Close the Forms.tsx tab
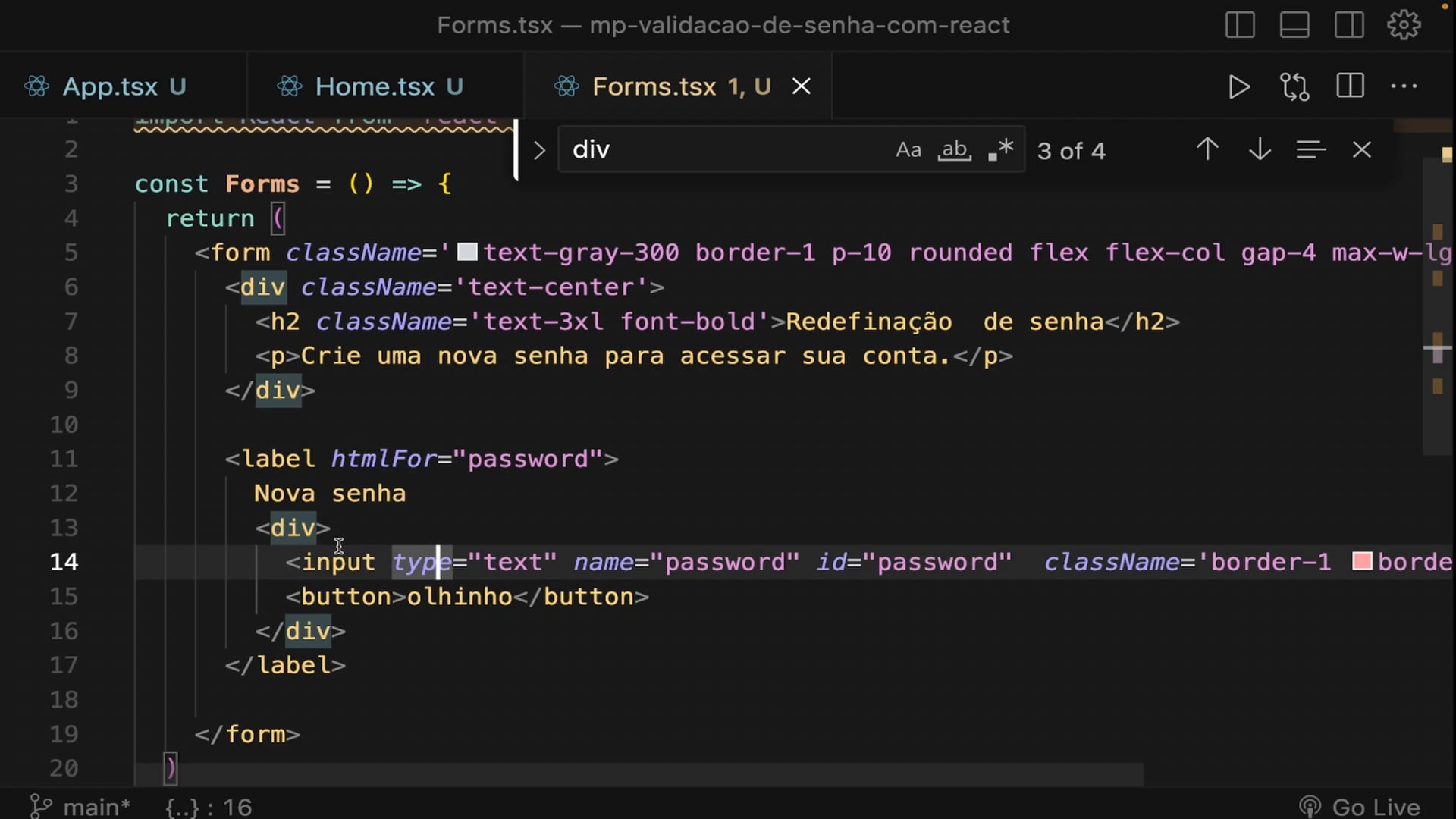 [802, 86]
